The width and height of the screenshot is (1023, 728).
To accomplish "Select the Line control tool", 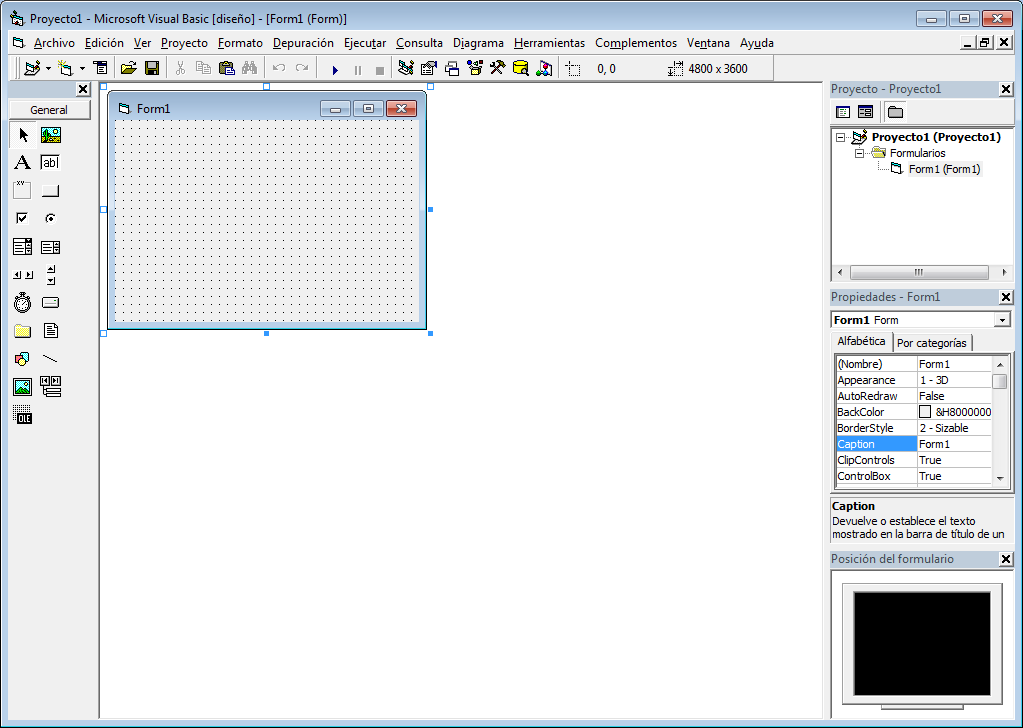I will tap(51, 359).
